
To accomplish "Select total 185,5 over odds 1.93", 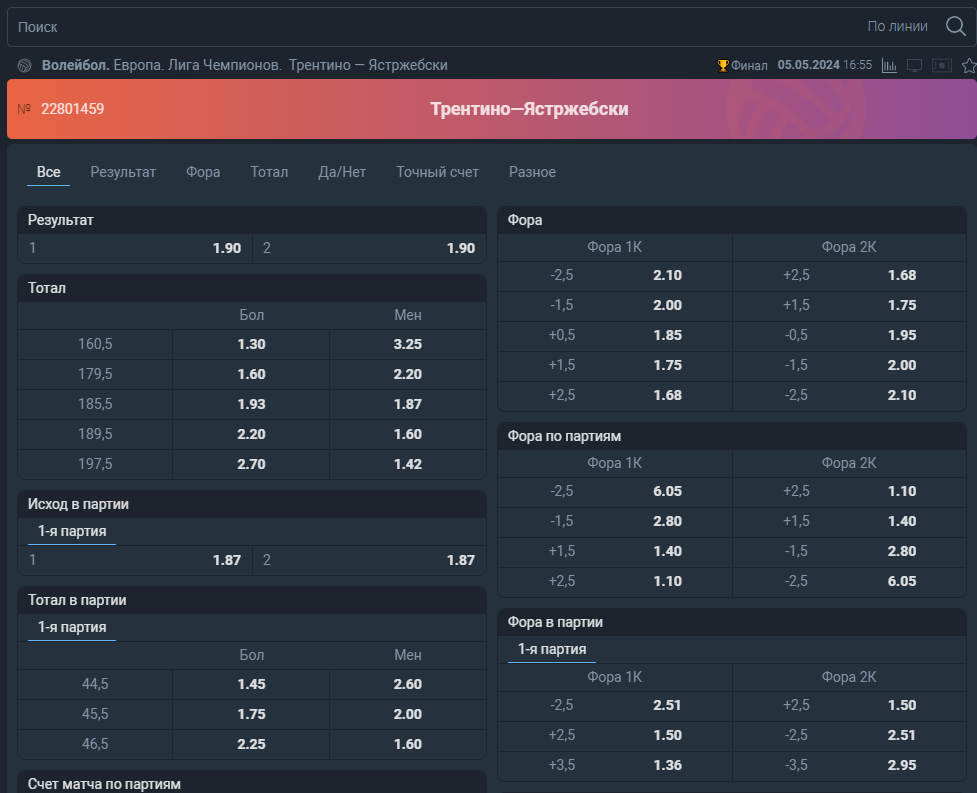I will [x=251, y=404].
